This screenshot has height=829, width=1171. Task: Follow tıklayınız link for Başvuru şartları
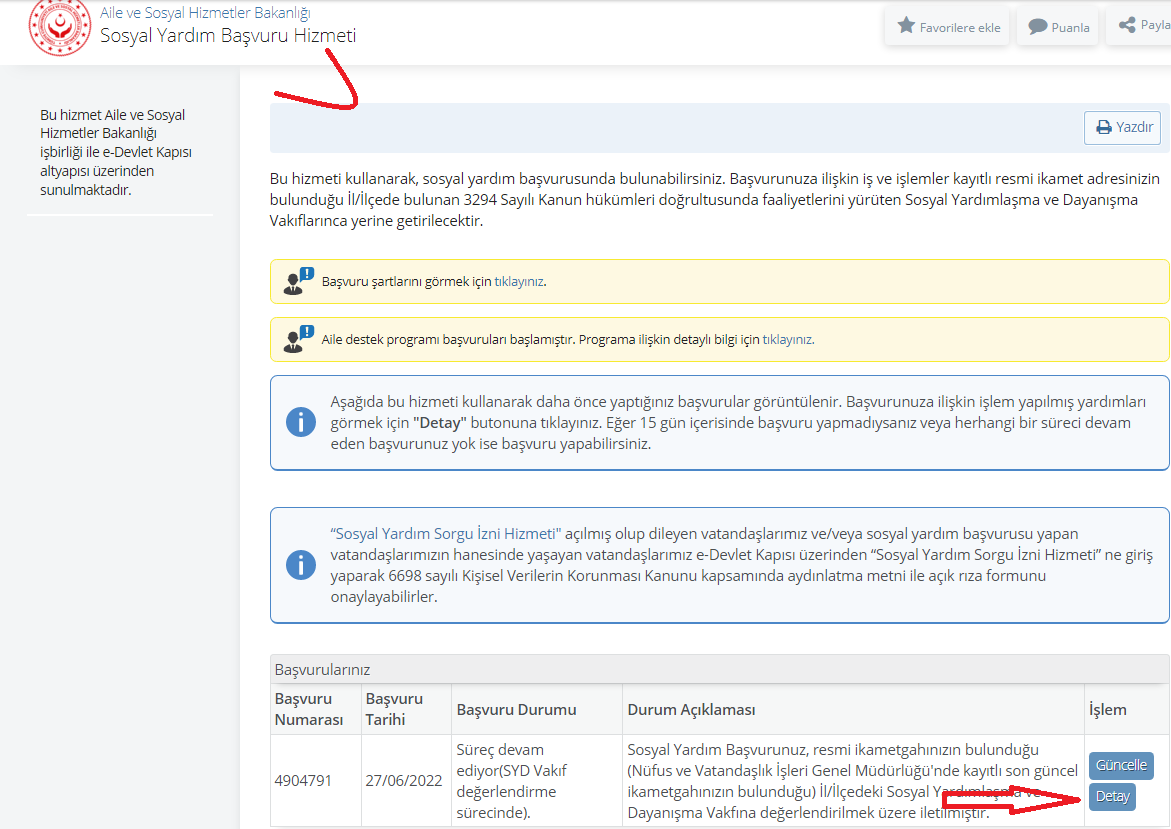coord(518,282)
